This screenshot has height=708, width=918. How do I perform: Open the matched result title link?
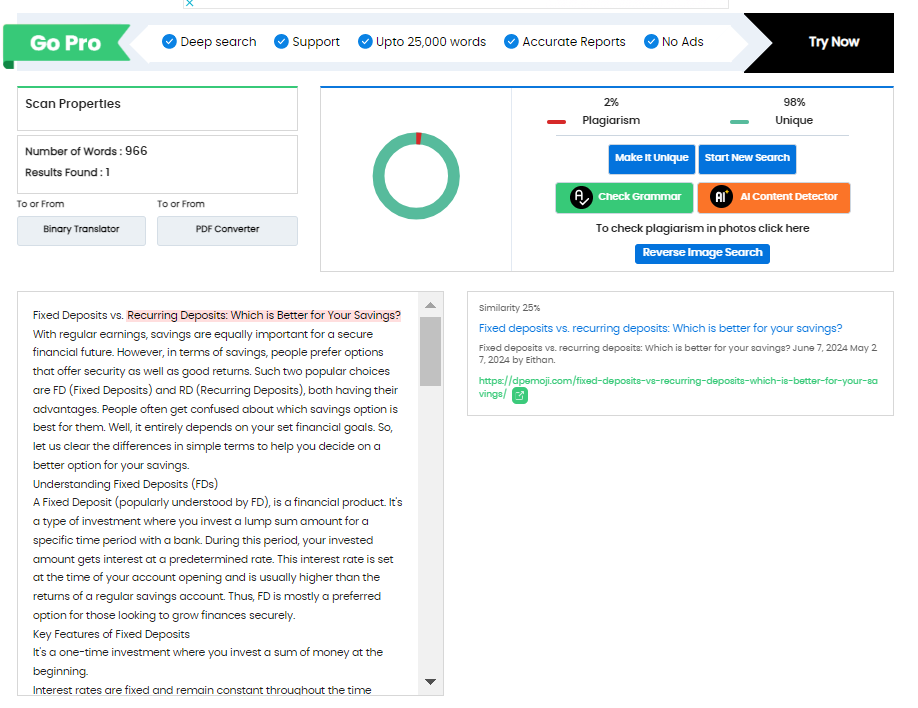coord(660,328)
